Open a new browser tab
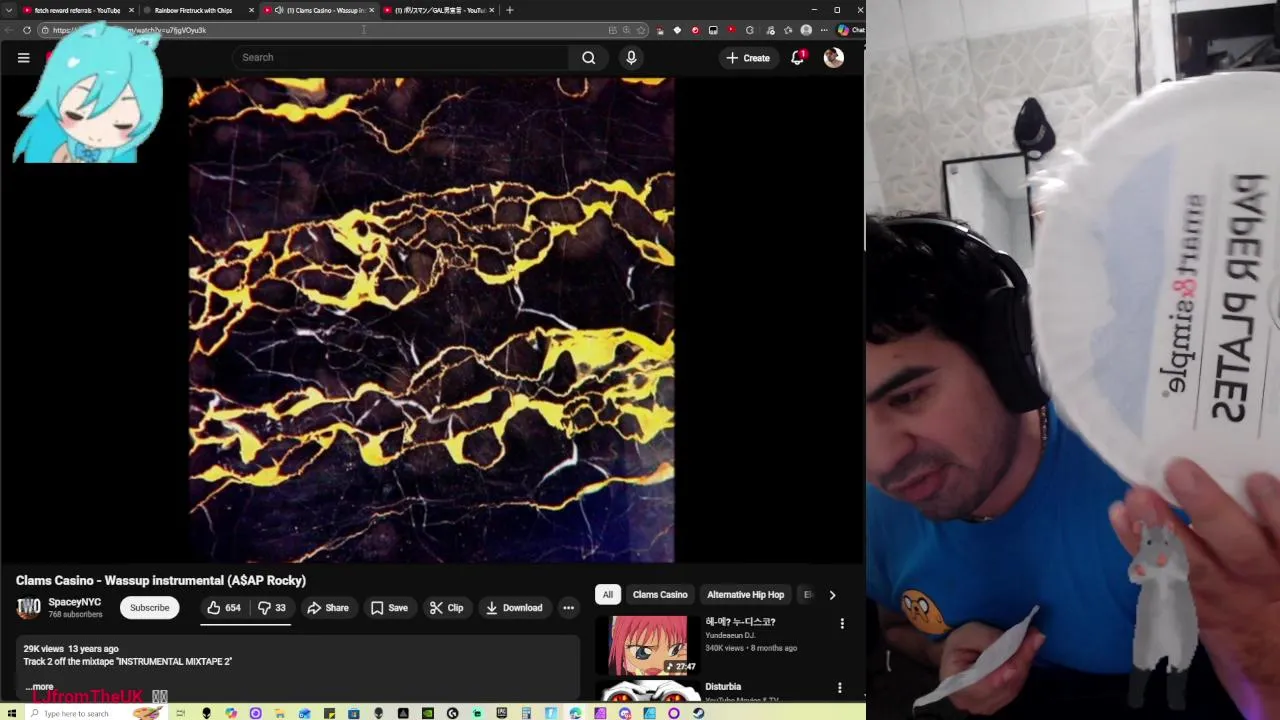Viewport: 1280px width, 720px height. 510,10
